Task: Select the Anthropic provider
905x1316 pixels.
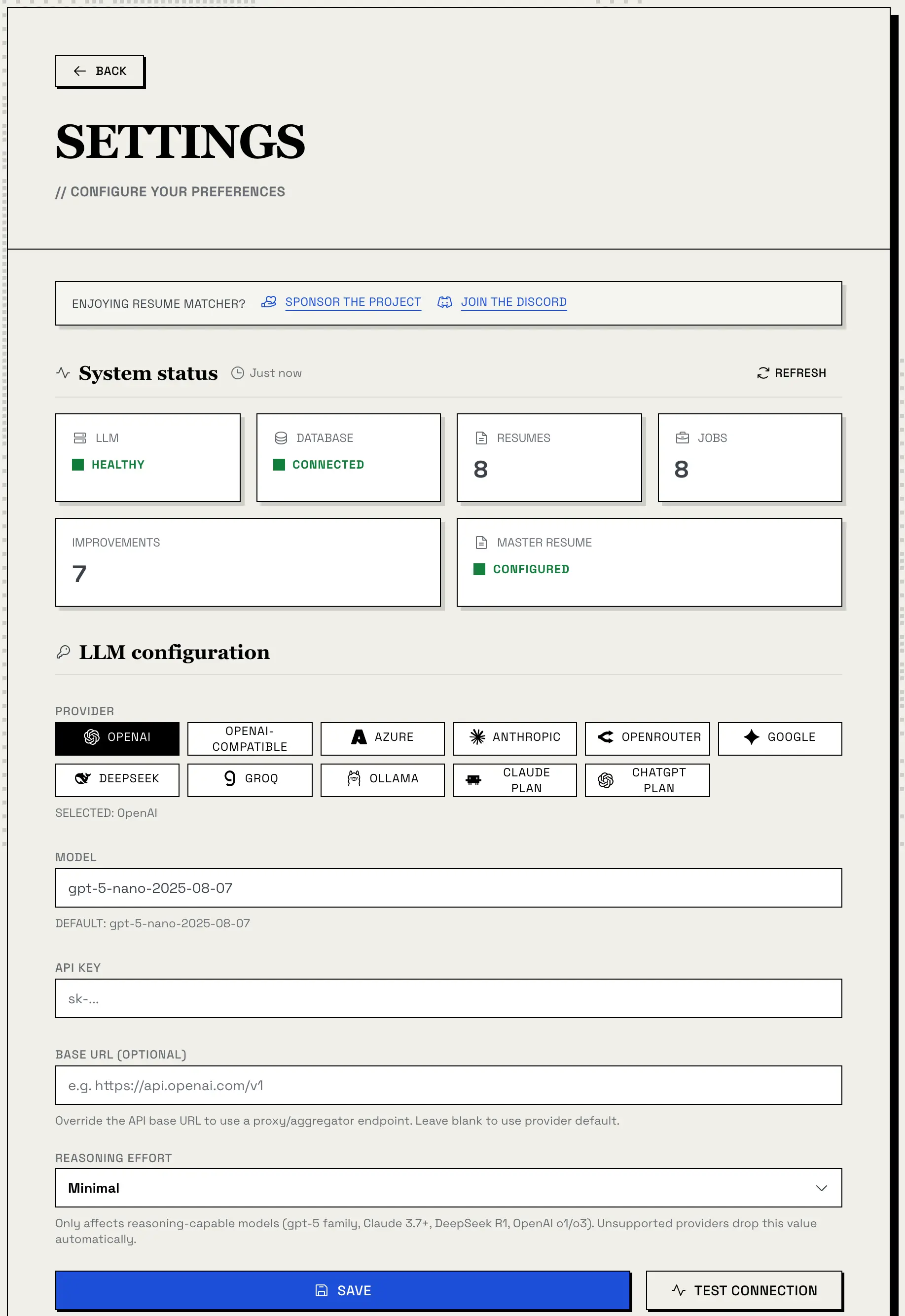Action: [515, 739]
